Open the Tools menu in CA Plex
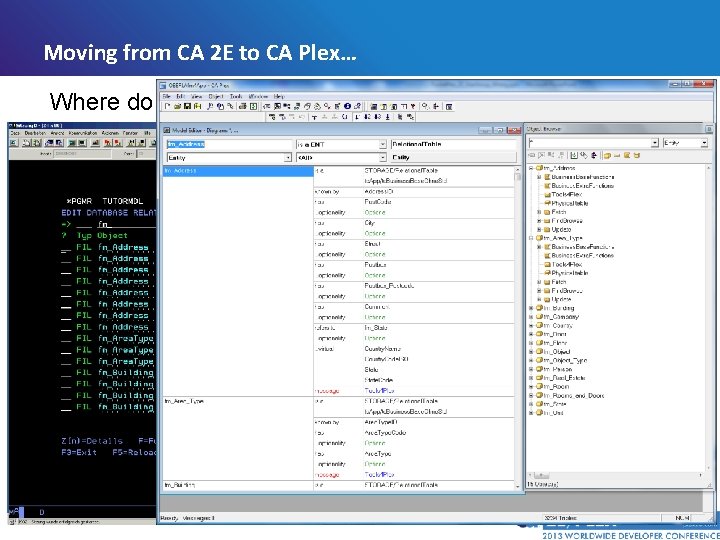The image size is (720, 540). tap(236, 96)
